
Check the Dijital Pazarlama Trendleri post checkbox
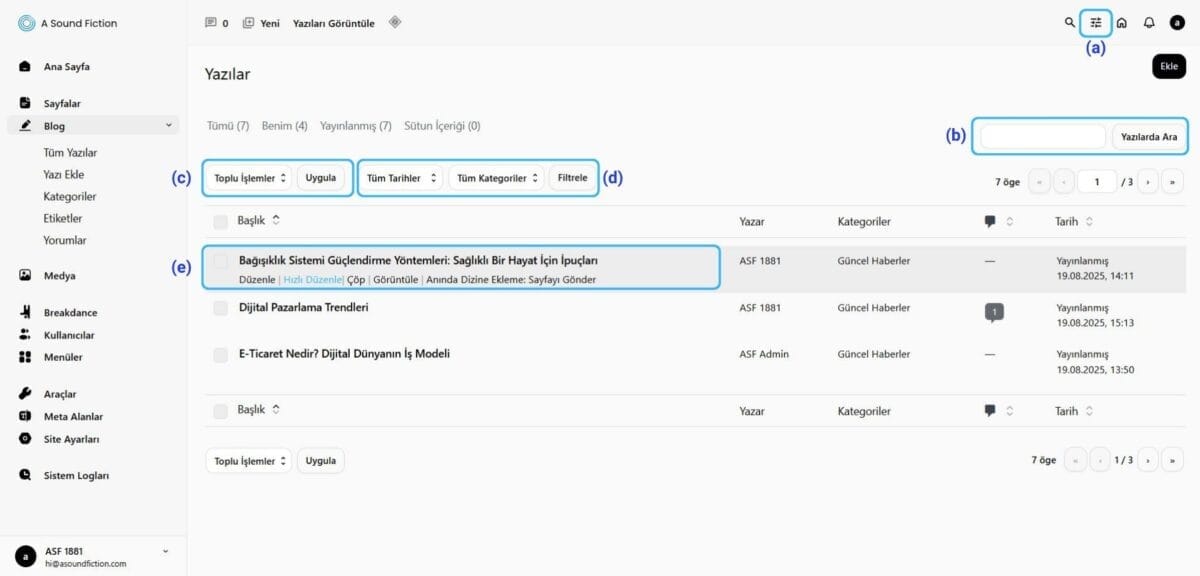(x=221, y=308)
